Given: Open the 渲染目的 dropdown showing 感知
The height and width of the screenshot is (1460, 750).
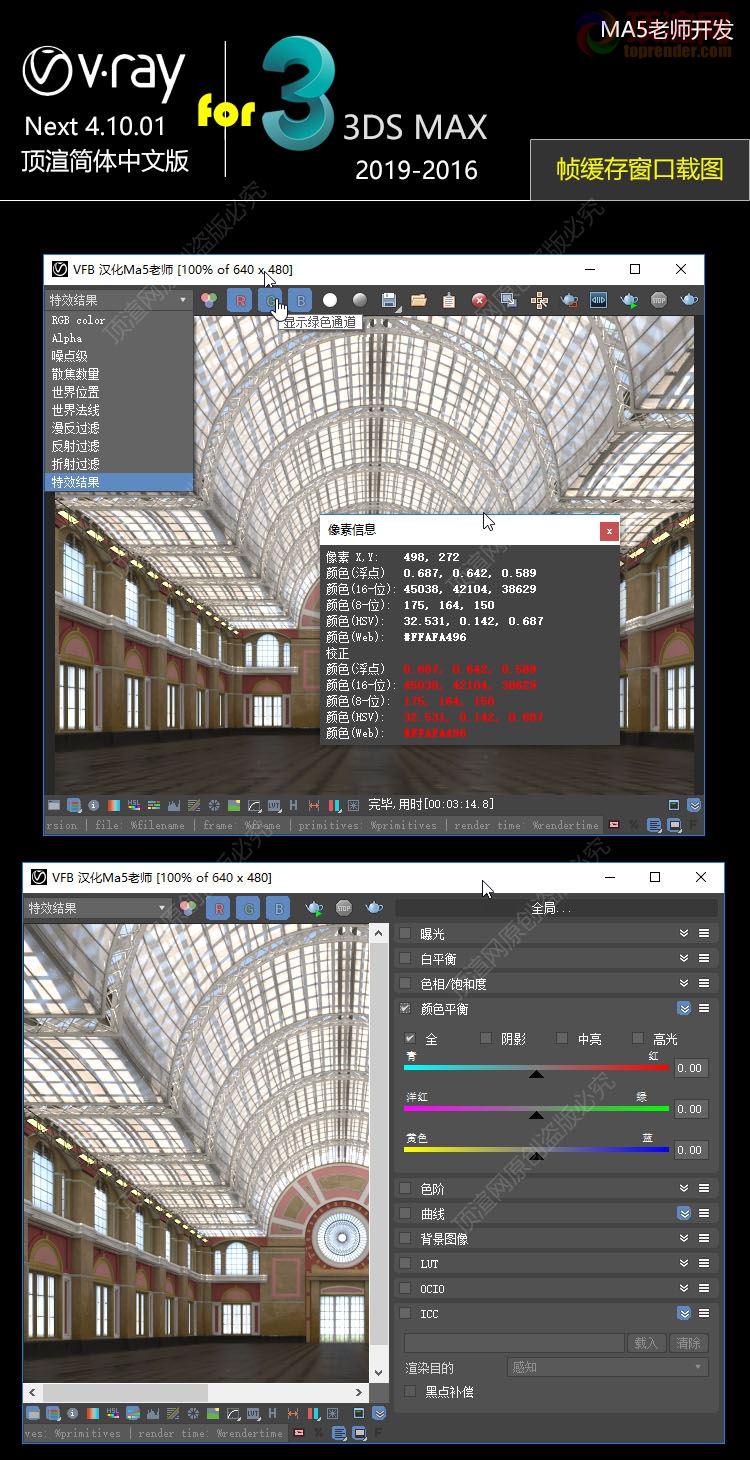Looking at the screenshot, I should (608, 1367).
